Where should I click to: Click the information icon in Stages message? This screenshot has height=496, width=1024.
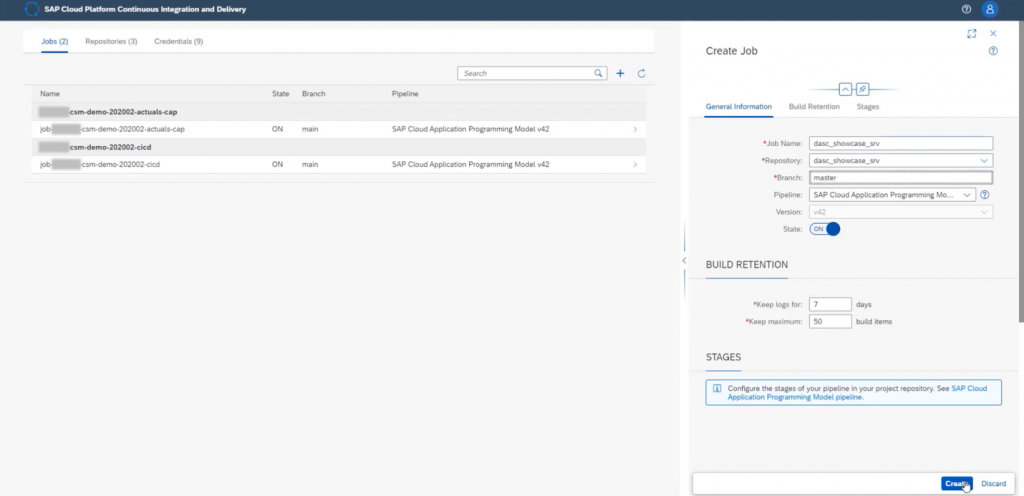click(717, 388)
